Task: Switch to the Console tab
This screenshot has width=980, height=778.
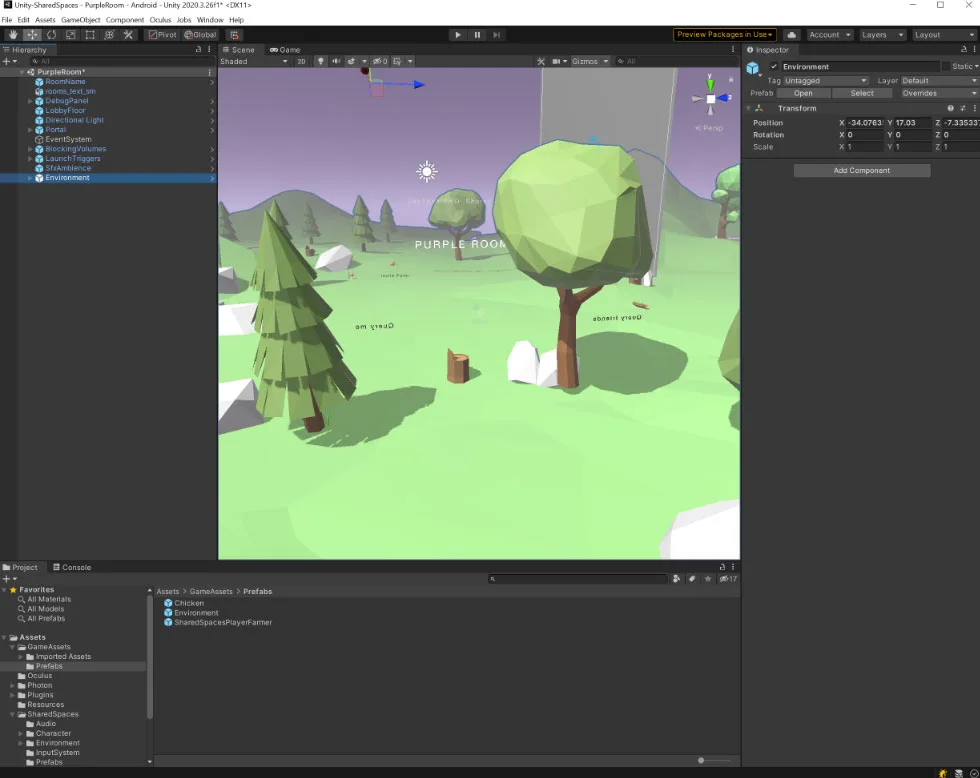Action: (72, 567)
